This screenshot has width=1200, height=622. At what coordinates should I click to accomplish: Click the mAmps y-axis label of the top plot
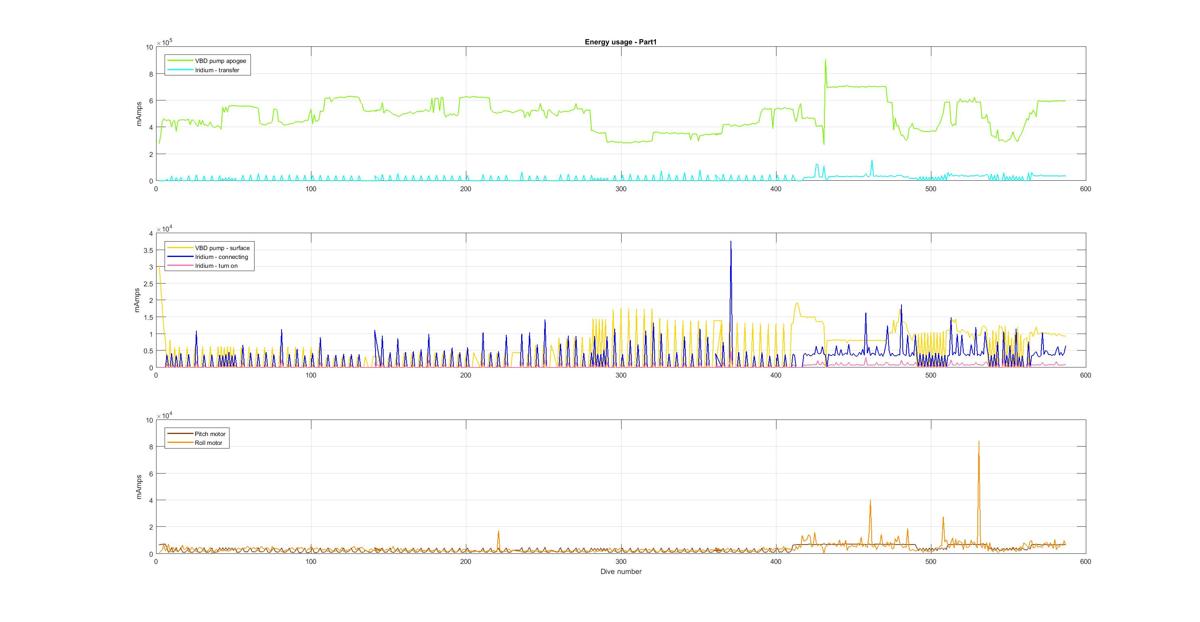pos(138,114)
